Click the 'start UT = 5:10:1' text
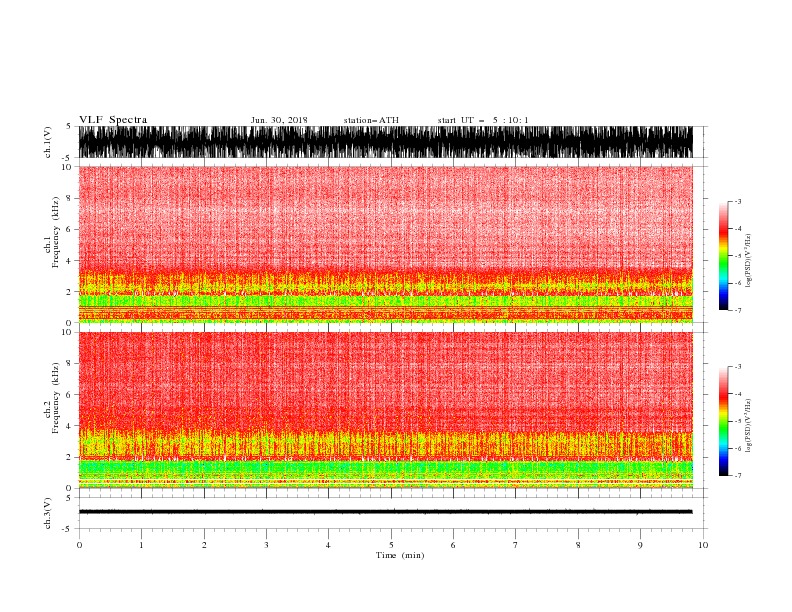 [483, 120]
